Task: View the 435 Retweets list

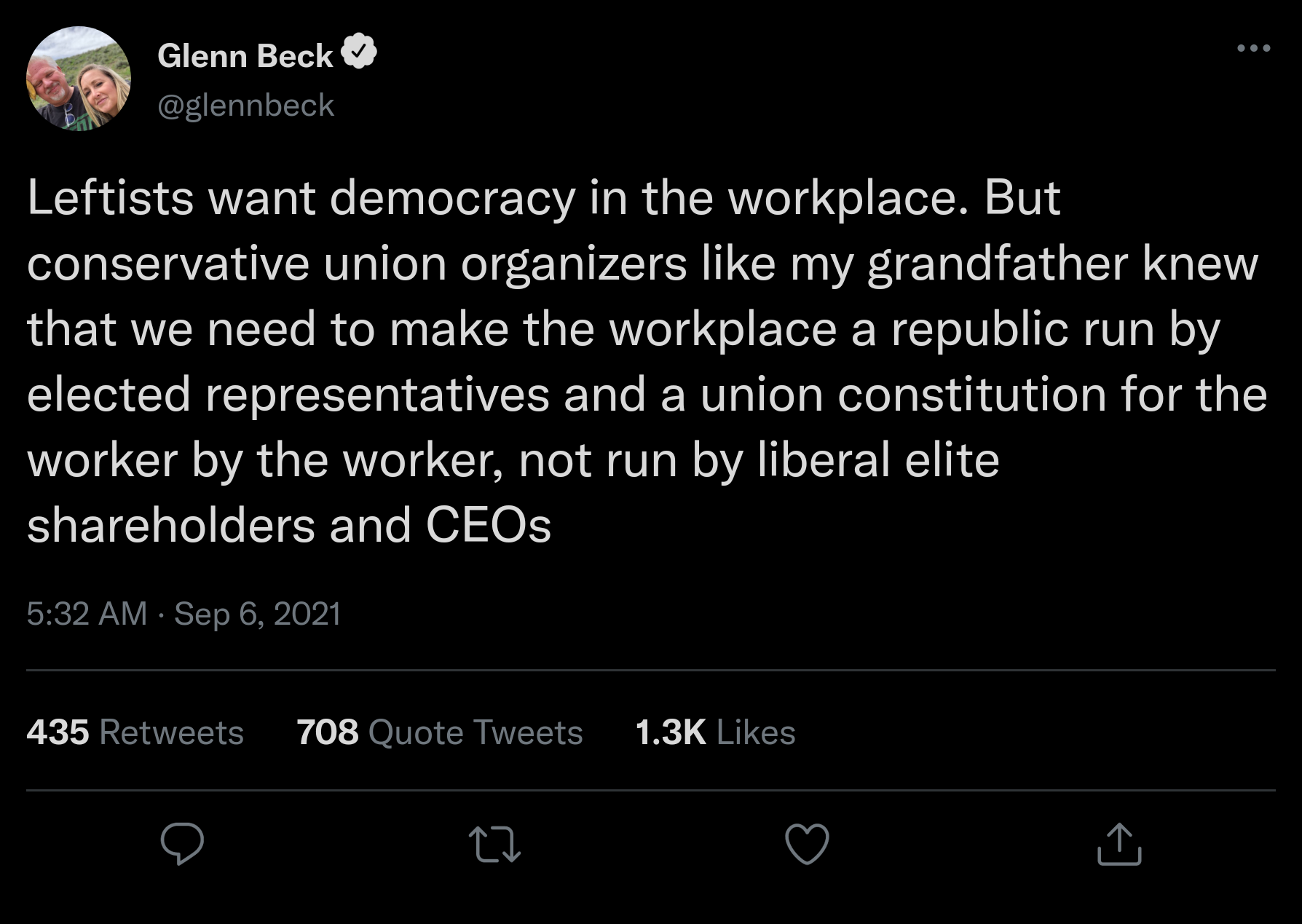Action: pyautogui.click(x=135, y=732)
